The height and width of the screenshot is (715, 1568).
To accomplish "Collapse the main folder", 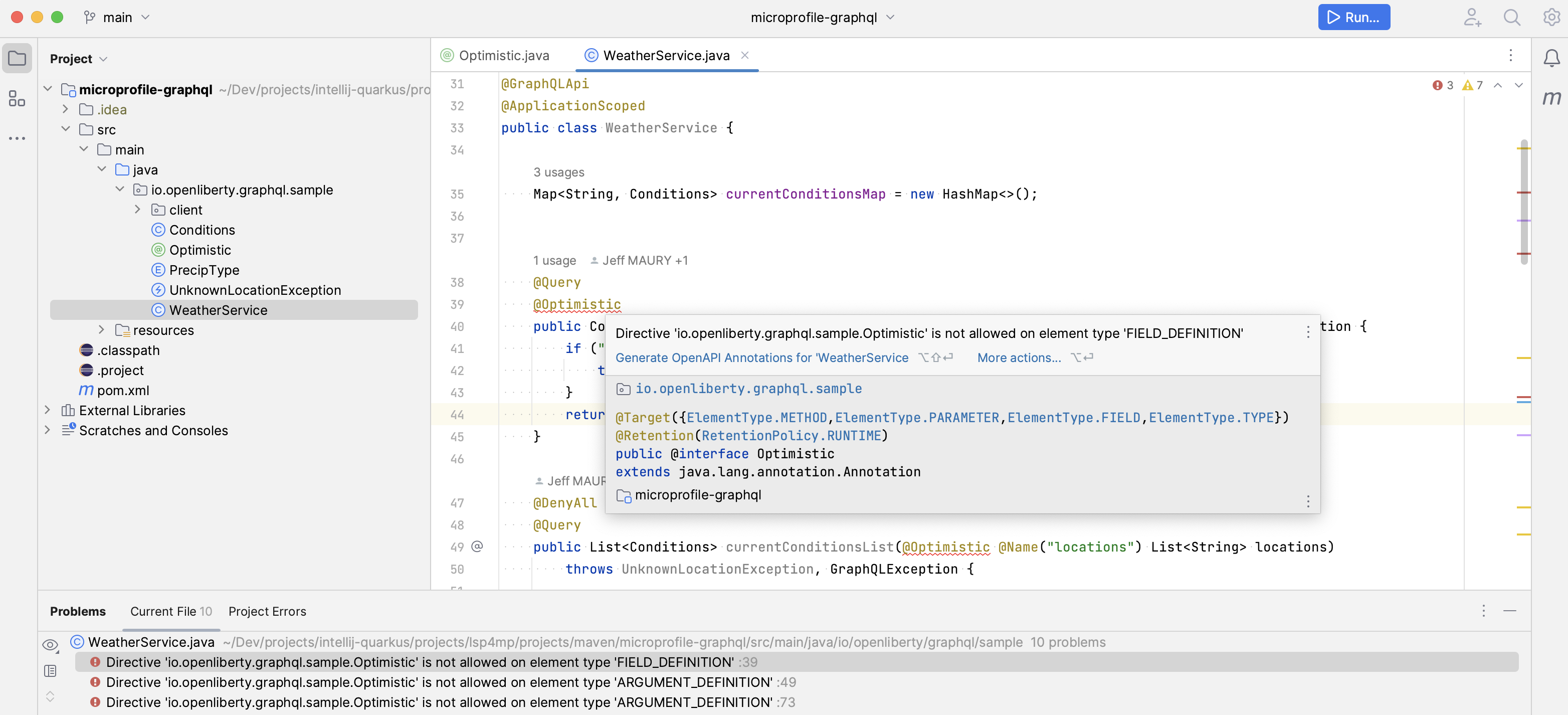I will tap(84, 149).
